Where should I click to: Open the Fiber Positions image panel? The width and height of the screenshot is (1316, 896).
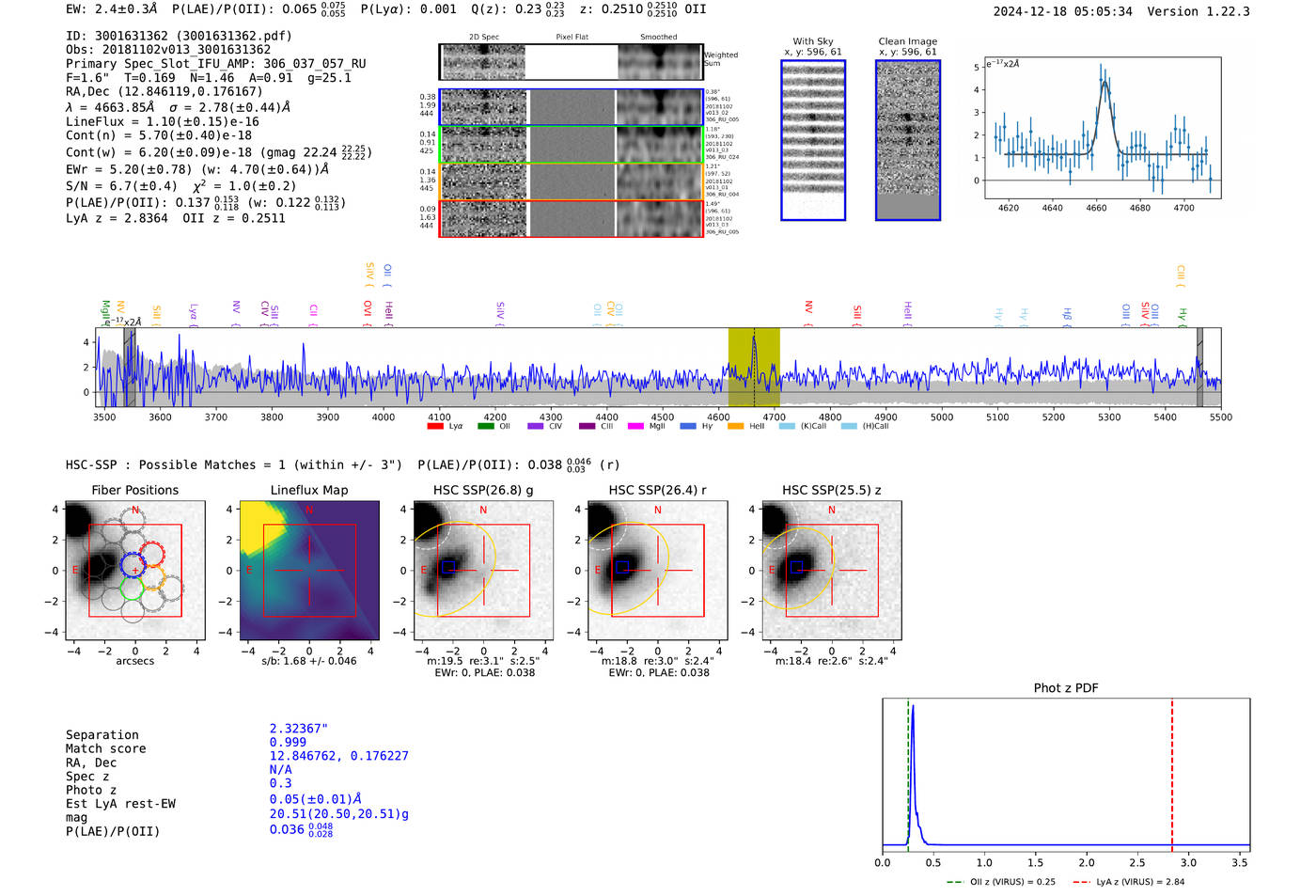tap(135, 570)
